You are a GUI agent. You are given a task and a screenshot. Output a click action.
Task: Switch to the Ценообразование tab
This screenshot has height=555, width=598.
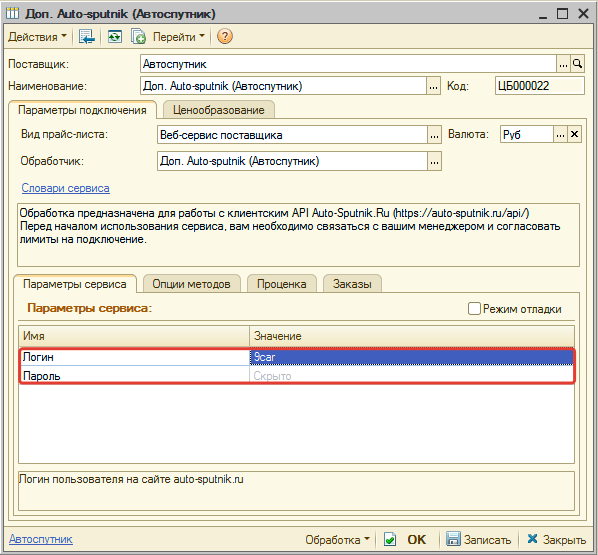(x=219, y=110)
